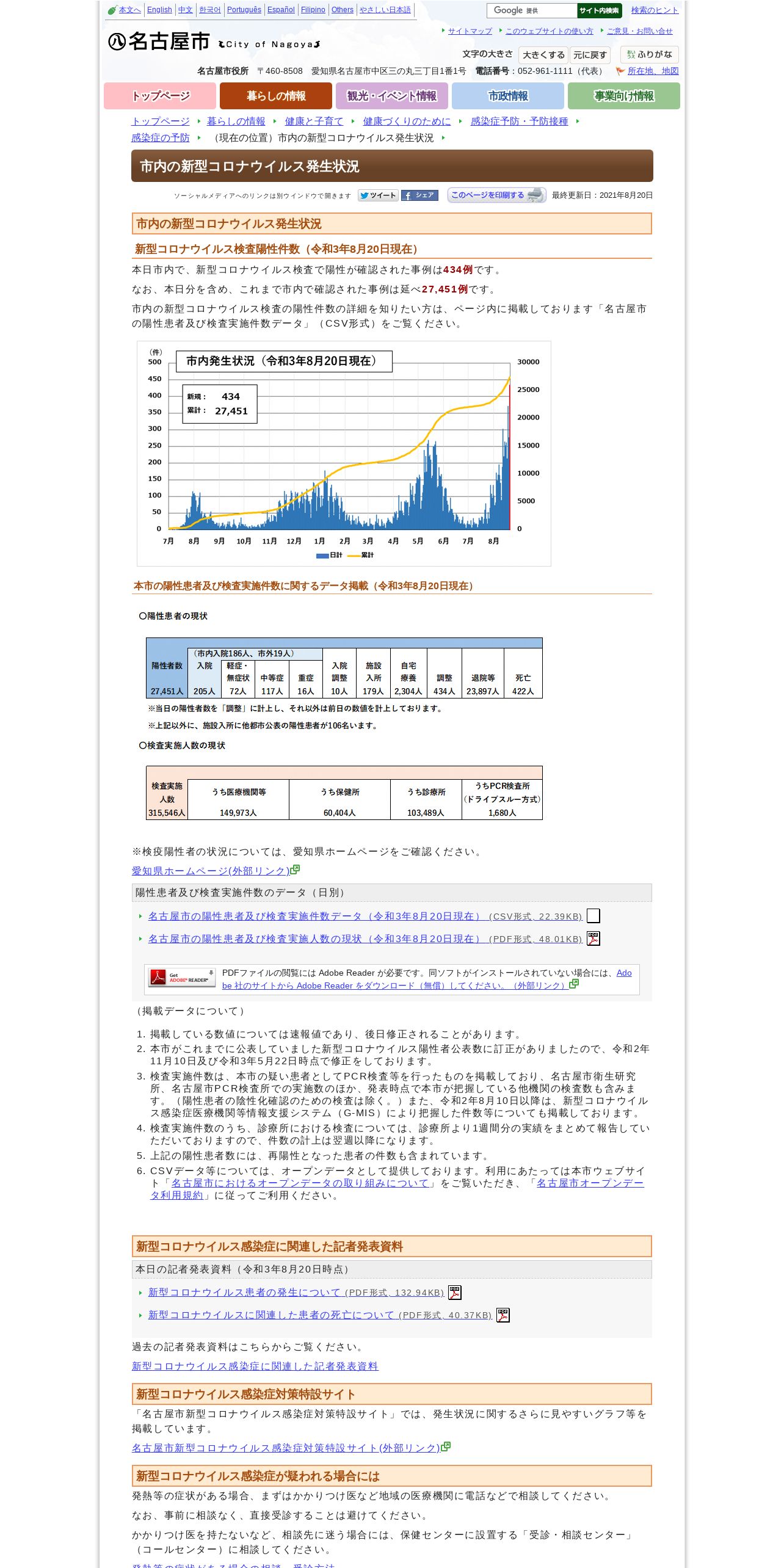Click the external link icon after 特設サイト
This screenshot has height=1568, width=784.
click(445, 1446)
